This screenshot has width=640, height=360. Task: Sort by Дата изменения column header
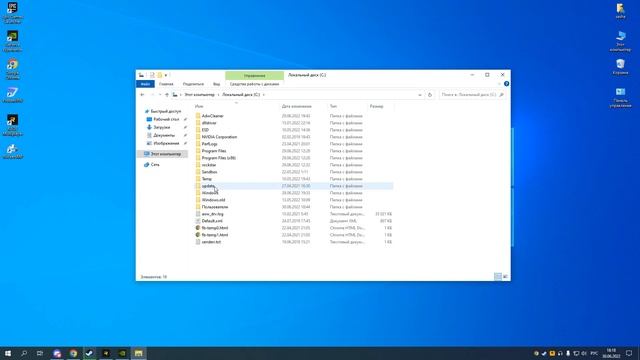(x=296, y=106)
